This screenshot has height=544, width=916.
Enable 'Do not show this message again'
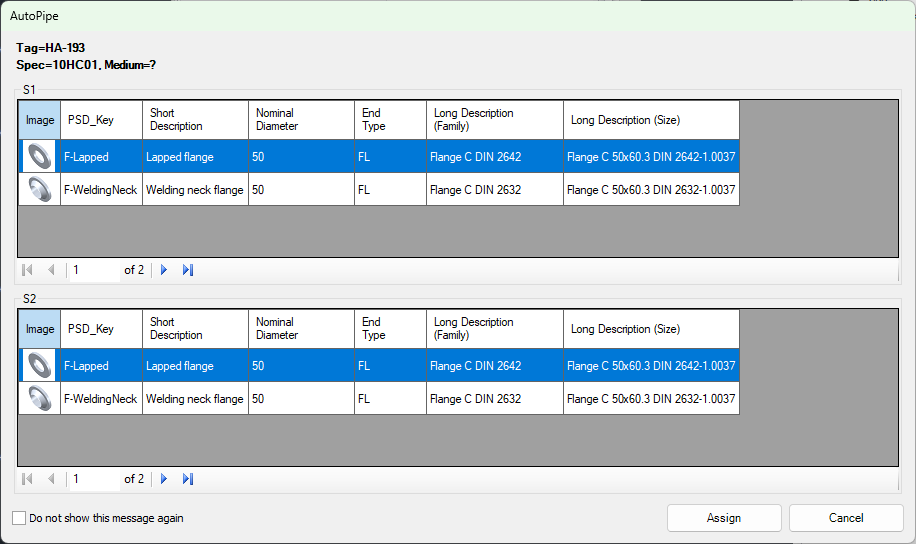click(x=20, y=518)
